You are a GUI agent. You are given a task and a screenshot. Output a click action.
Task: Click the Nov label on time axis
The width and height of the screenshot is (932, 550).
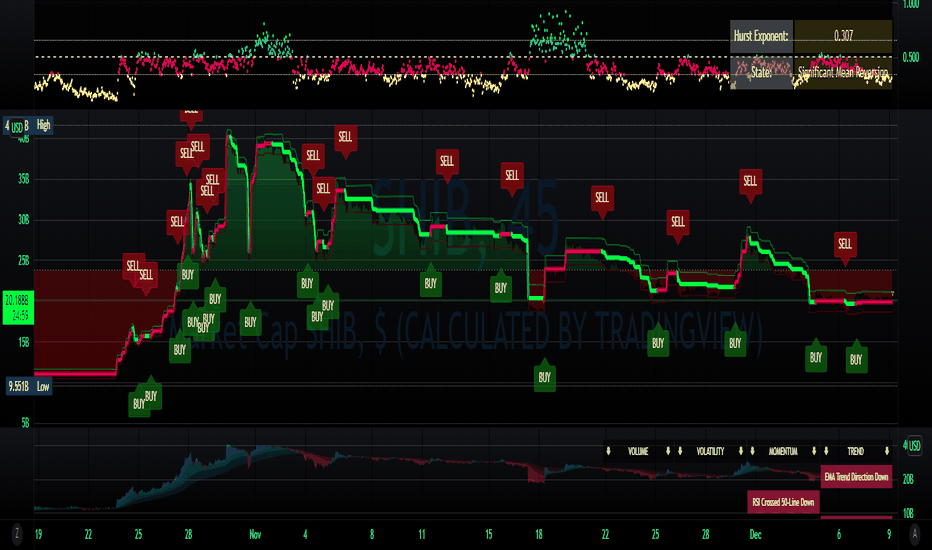(x=255, y=535)
